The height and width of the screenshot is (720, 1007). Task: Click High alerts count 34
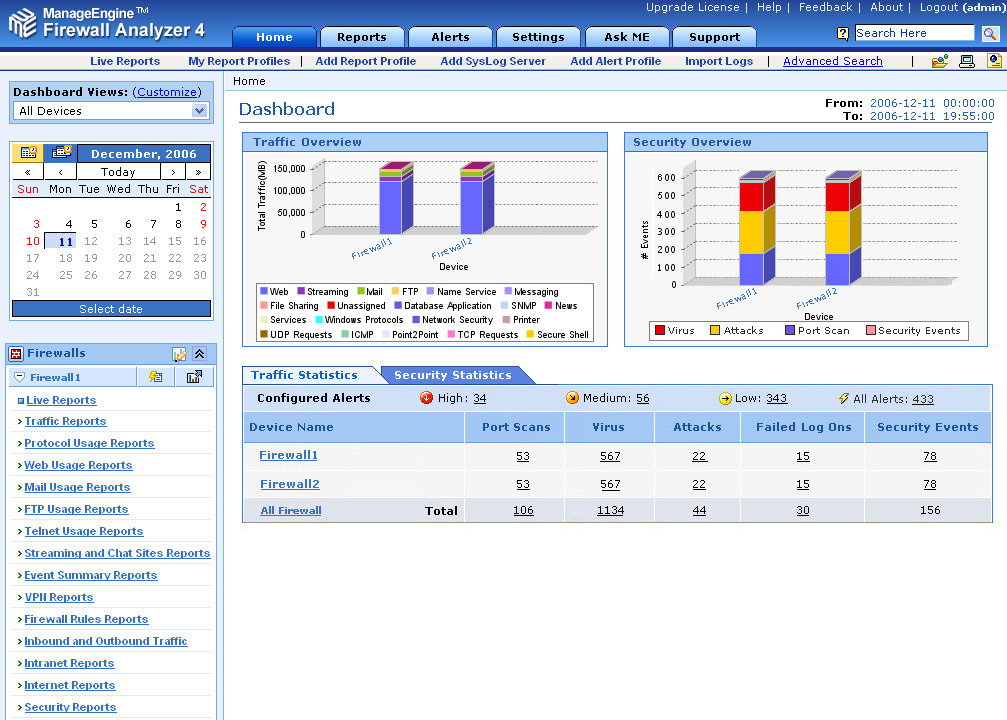click(x=480, y=398)
